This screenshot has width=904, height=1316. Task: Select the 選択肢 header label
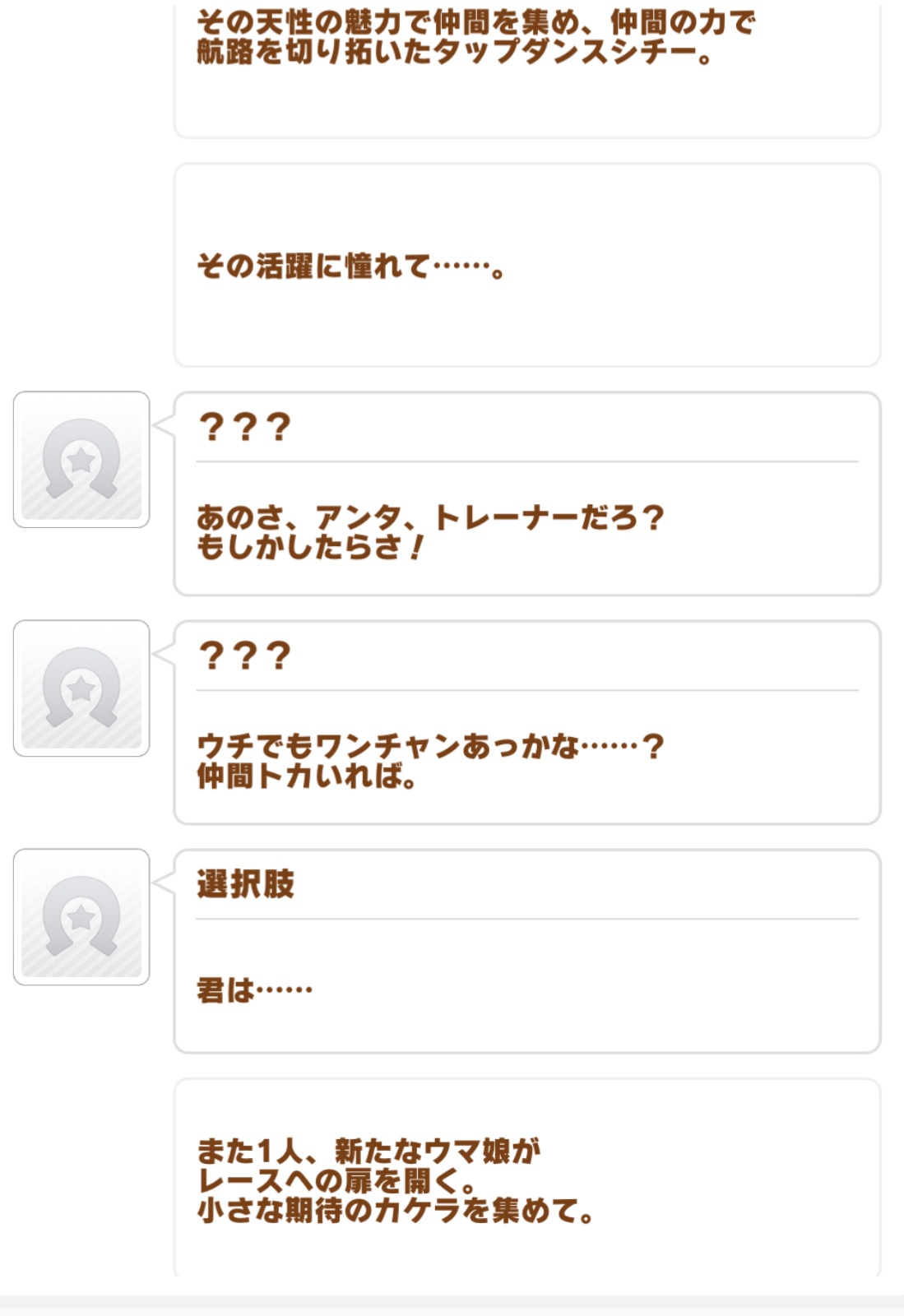(245, 885)
